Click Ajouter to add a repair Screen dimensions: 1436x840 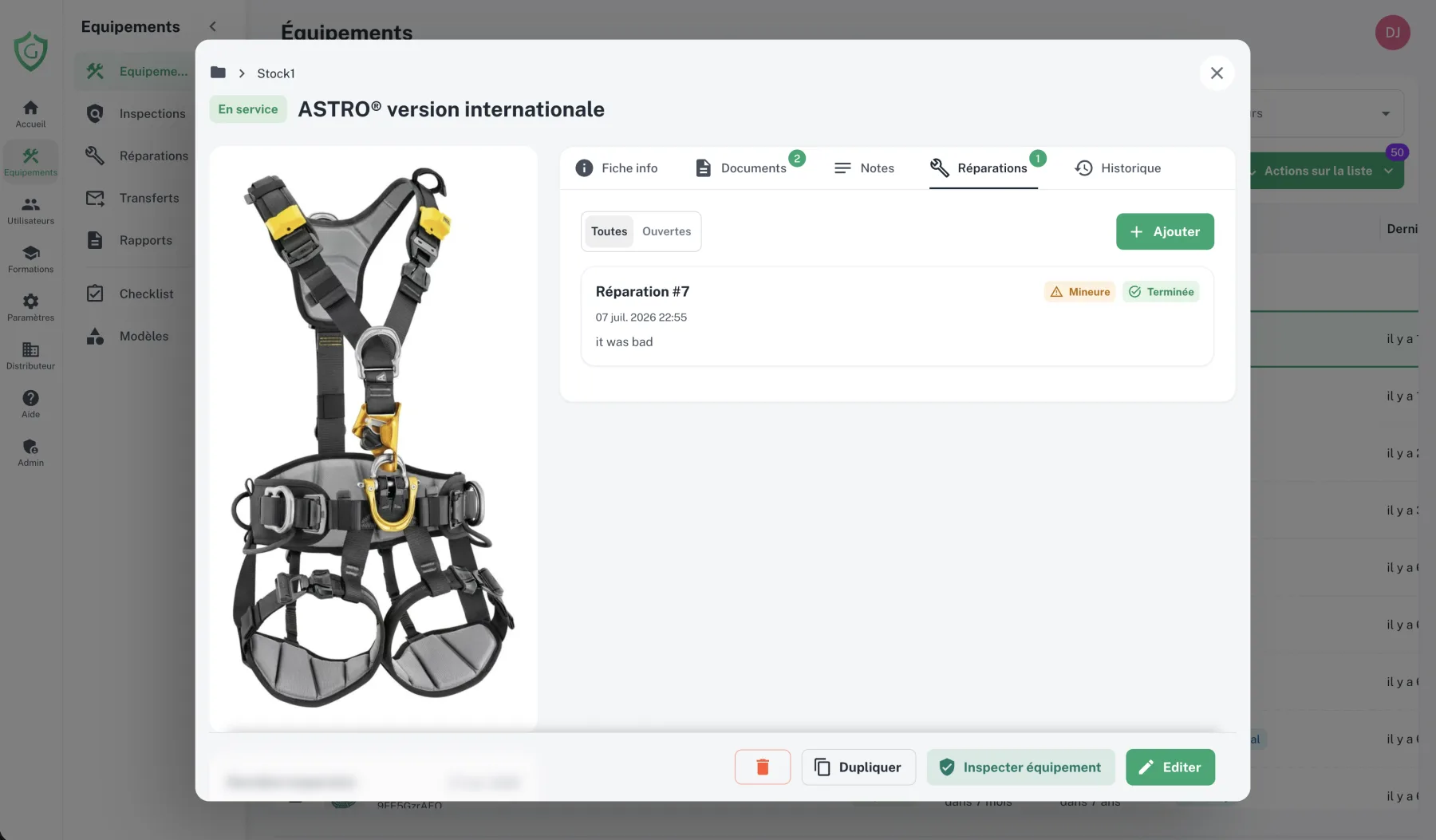pos(1165,231)
